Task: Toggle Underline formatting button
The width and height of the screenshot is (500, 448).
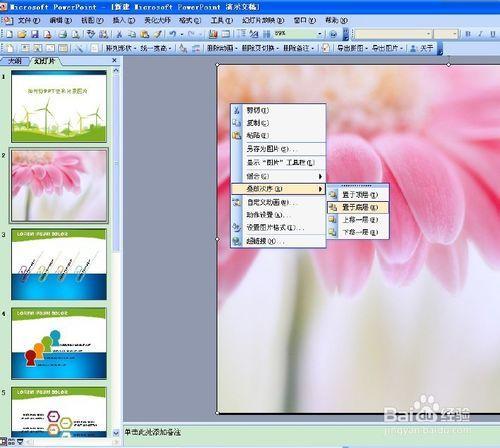Action: 493,34
